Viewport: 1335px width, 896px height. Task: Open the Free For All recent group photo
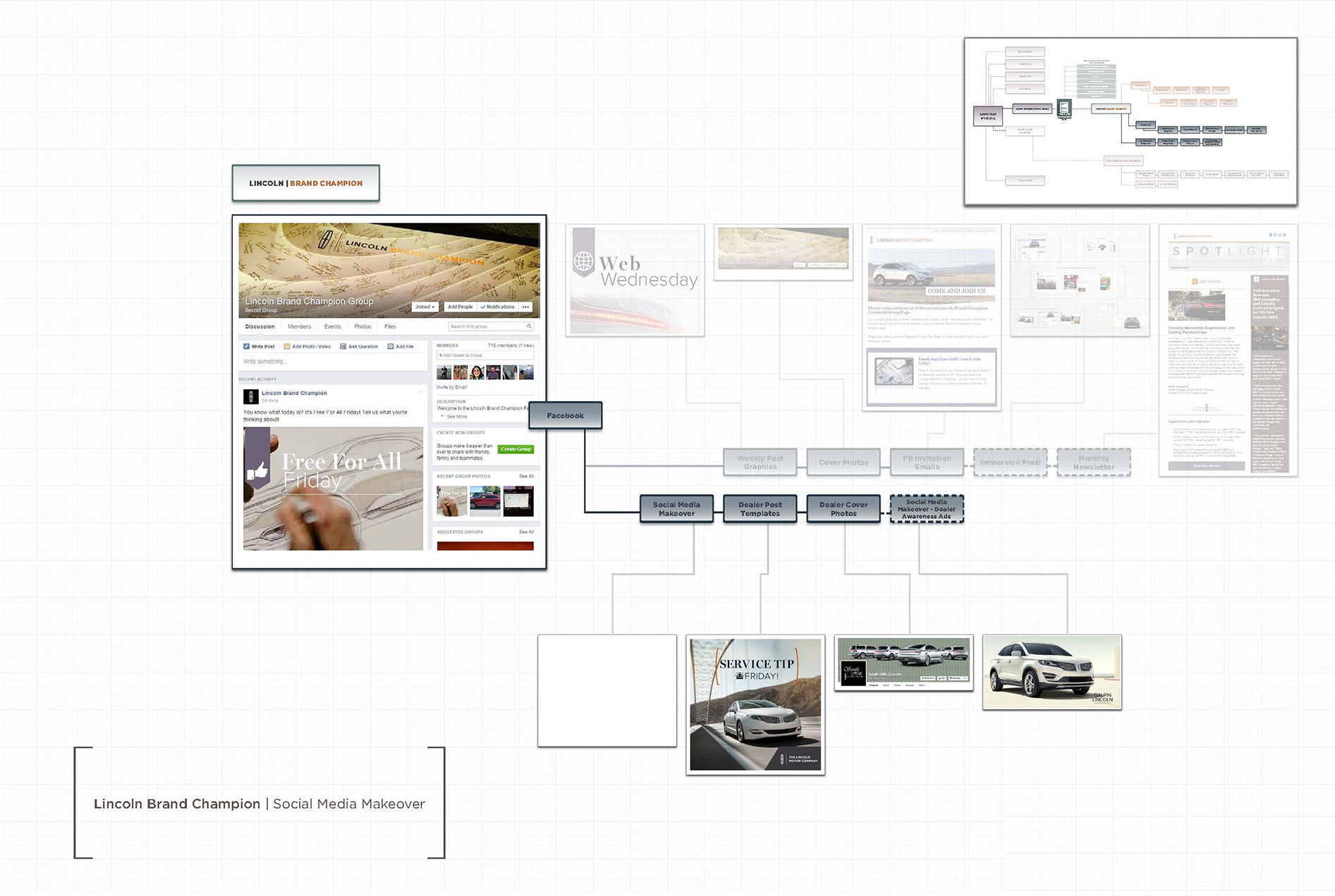click(451, 501)
